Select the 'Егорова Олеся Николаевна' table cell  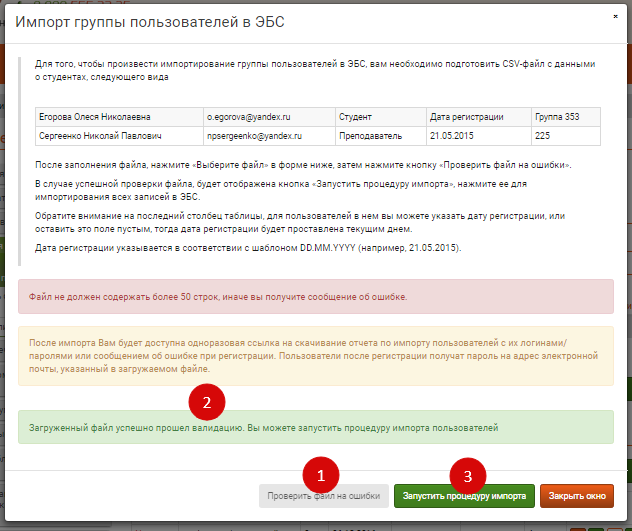(118, 116)
